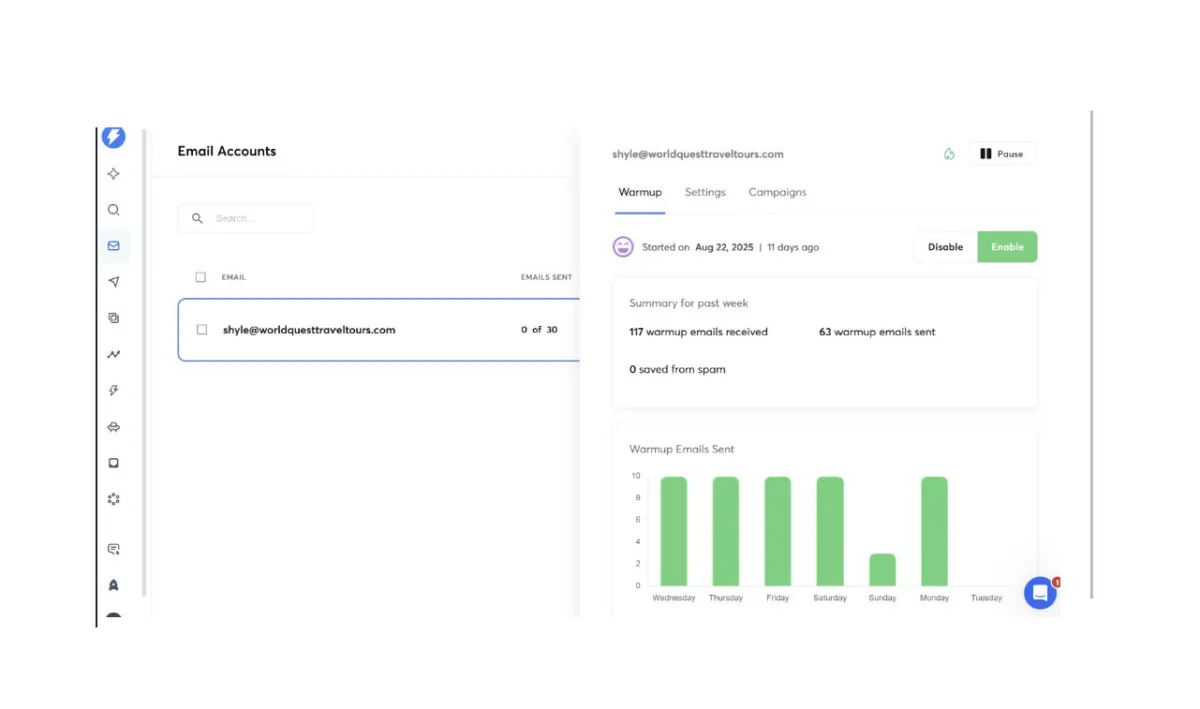The height and width of the screenshot is (709, 1200).
Task: Click the Saturday bar in the chart
Action: pyautogui.click(x=830, y=531)
